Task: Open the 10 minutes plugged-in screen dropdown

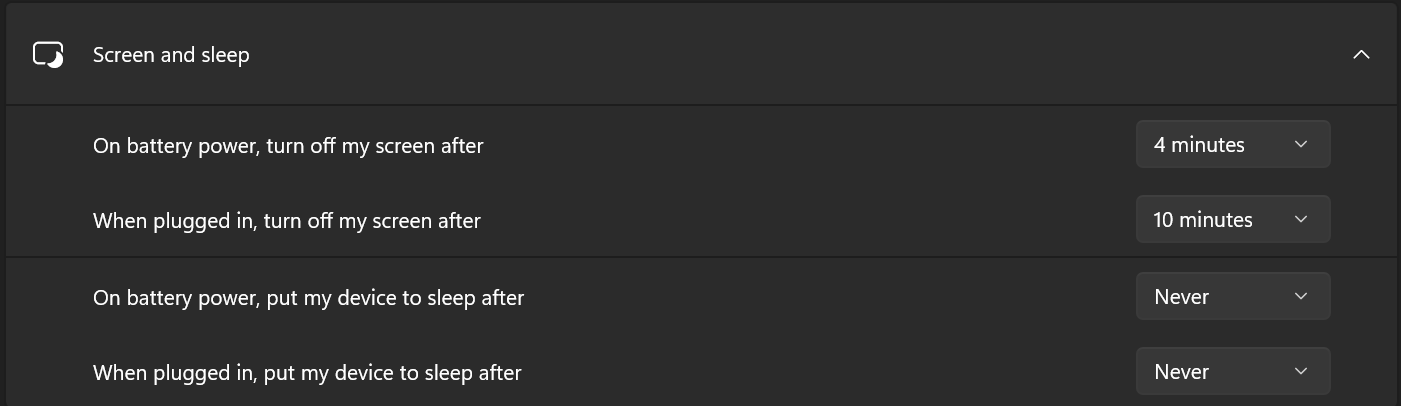Action: [1233, 219]
